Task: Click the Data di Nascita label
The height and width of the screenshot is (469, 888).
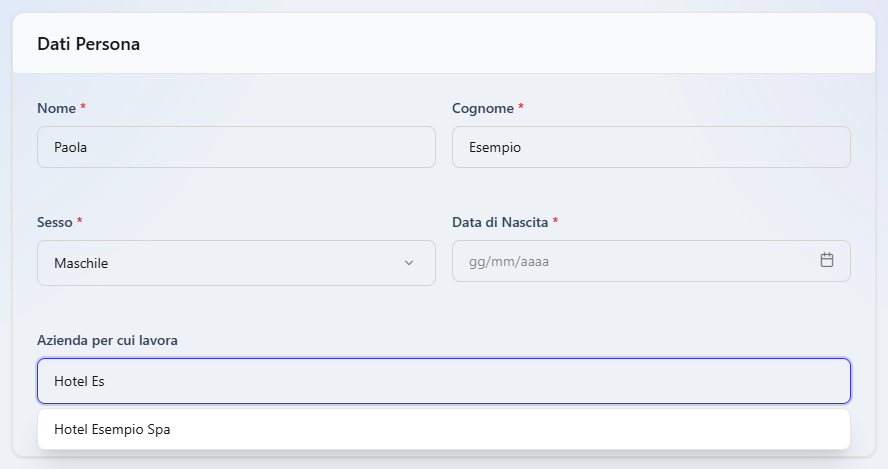Action: click(x=500, y=222)
